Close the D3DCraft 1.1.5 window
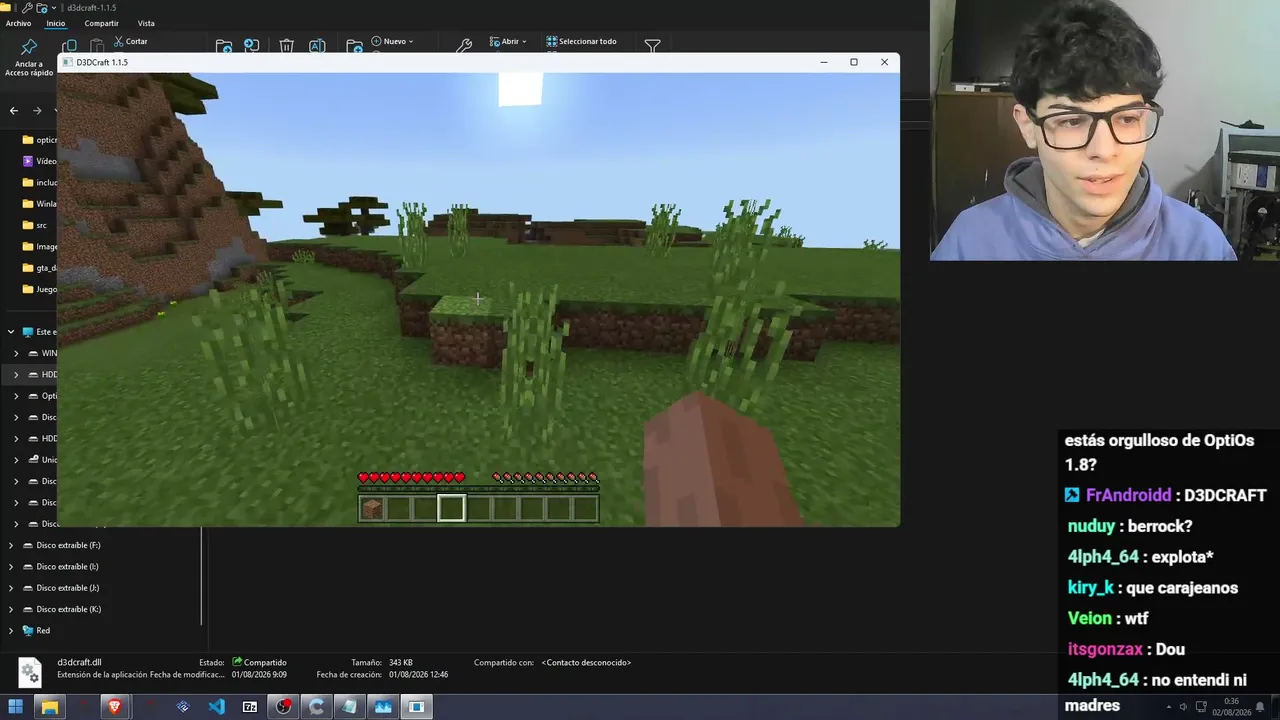 (884, 62)
